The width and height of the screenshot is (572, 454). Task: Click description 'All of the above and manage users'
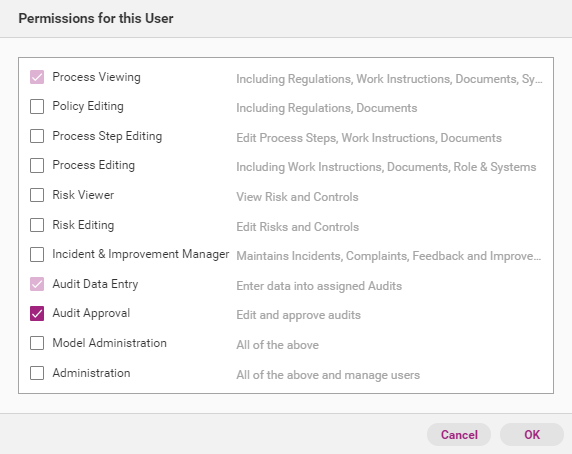pos(328,375)
